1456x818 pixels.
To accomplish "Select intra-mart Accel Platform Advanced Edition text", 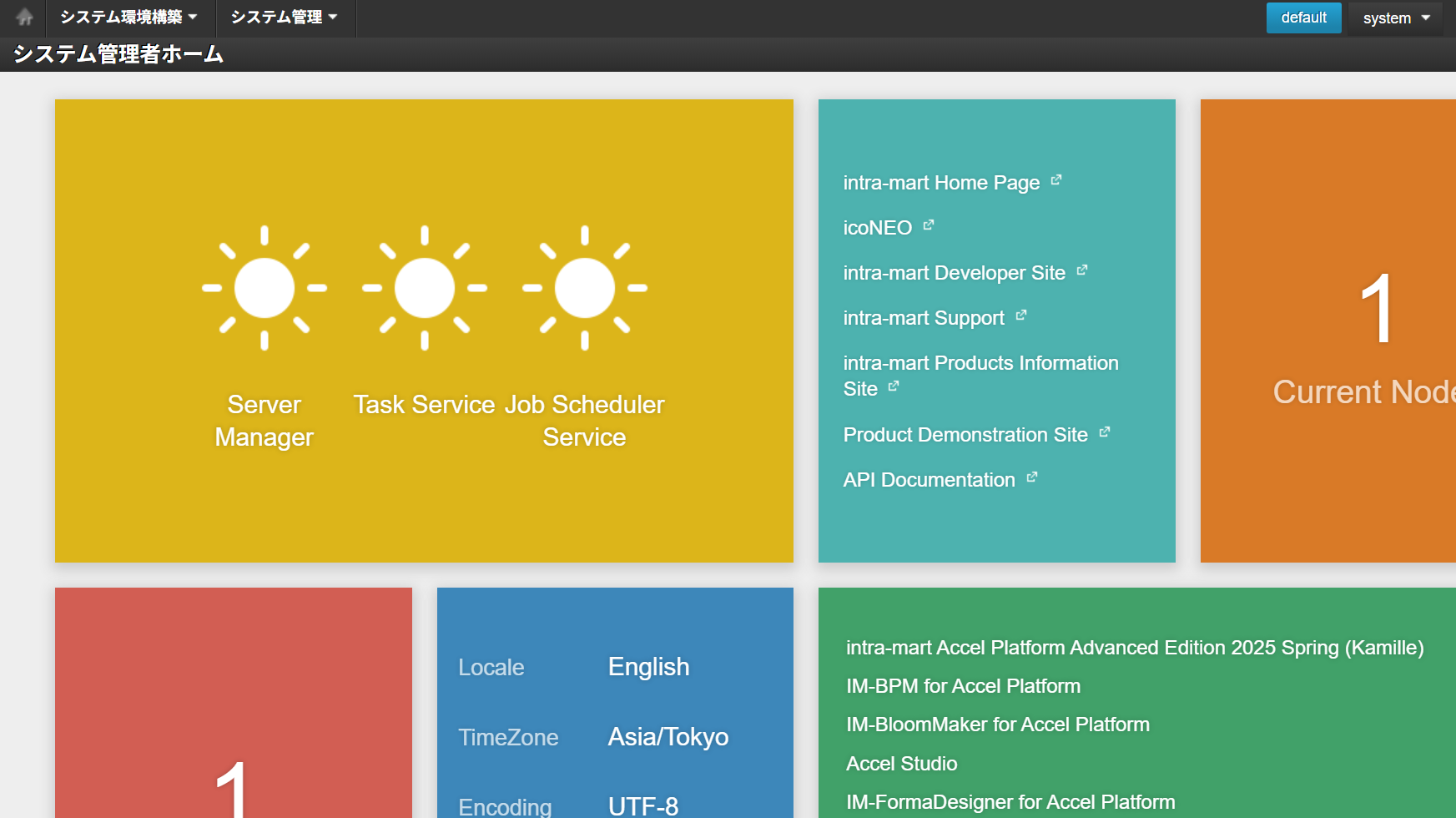I will pyautogui.click(x=1135, y=648).
